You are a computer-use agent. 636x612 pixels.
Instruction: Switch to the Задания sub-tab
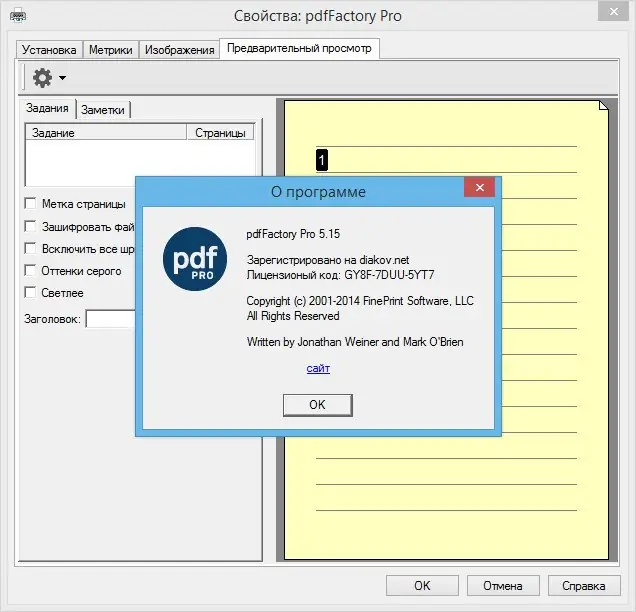(x=47, y=108)
